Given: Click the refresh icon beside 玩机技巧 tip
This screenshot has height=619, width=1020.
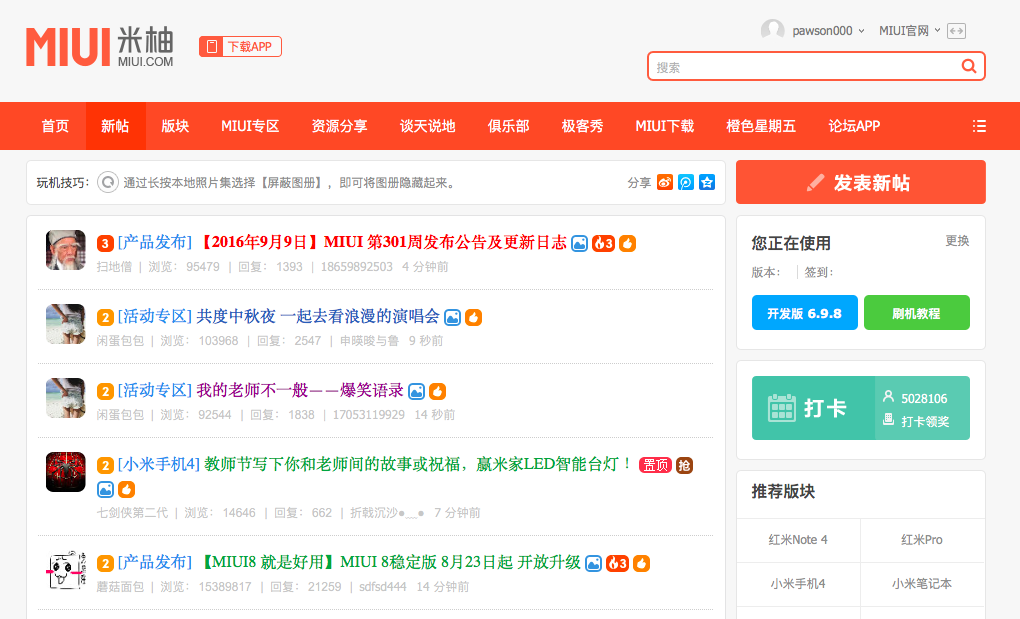Looking at the screenshot, I should pyautogui.click(x=107, y=182).
